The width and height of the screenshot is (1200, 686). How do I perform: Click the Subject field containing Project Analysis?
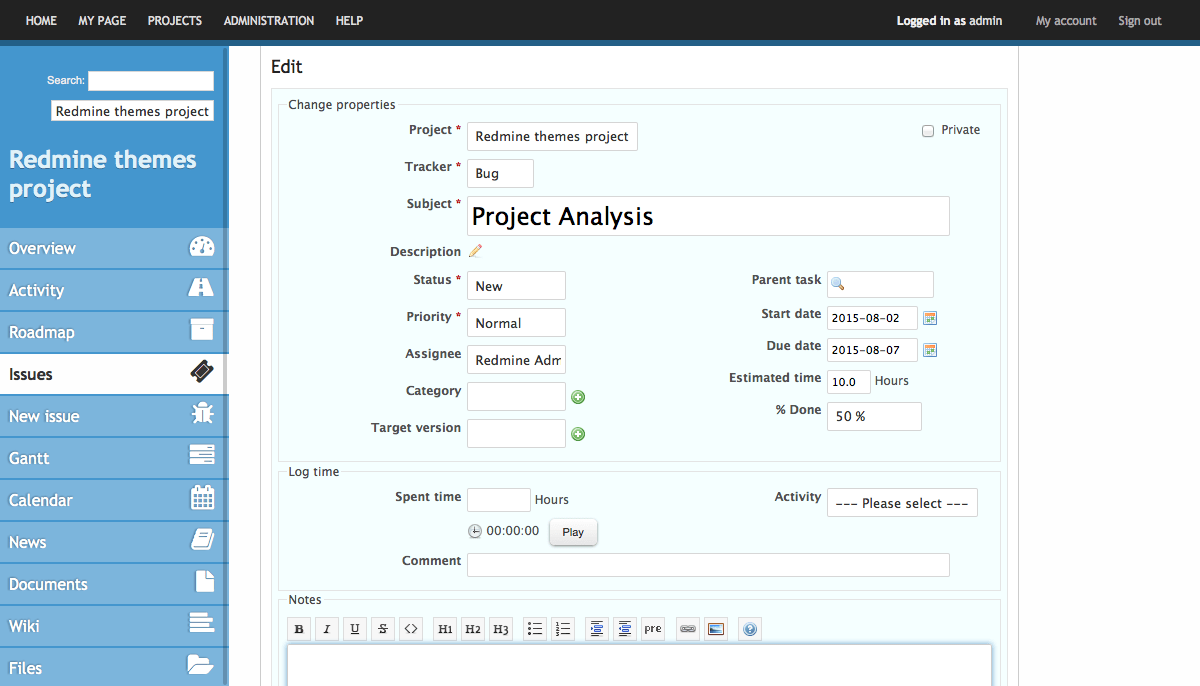click(x=708, y=216)
